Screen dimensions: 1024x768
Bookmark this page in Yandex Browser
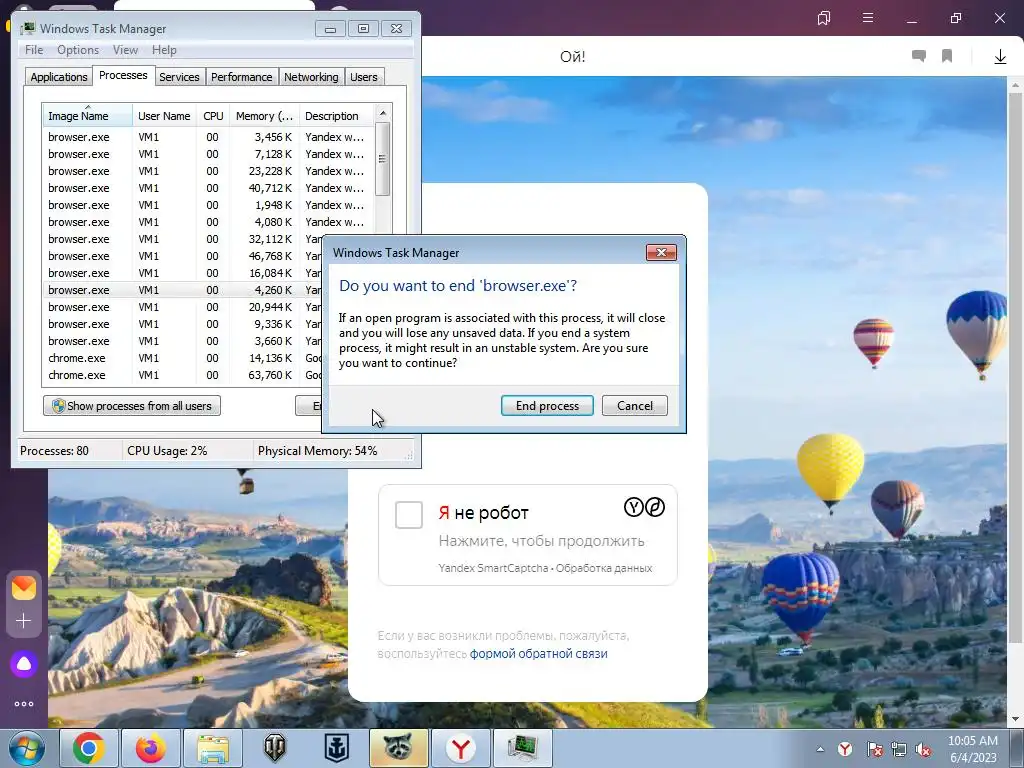947,56
